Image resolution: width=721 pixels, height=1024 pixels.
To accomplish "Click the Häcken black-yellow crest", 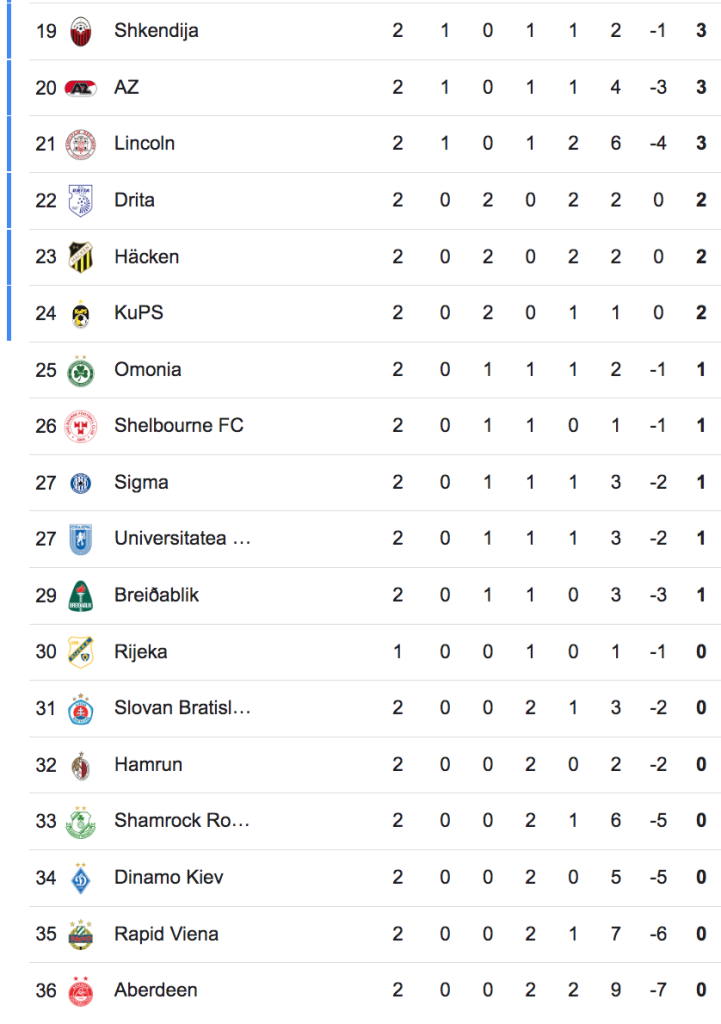I will (80, 257).
